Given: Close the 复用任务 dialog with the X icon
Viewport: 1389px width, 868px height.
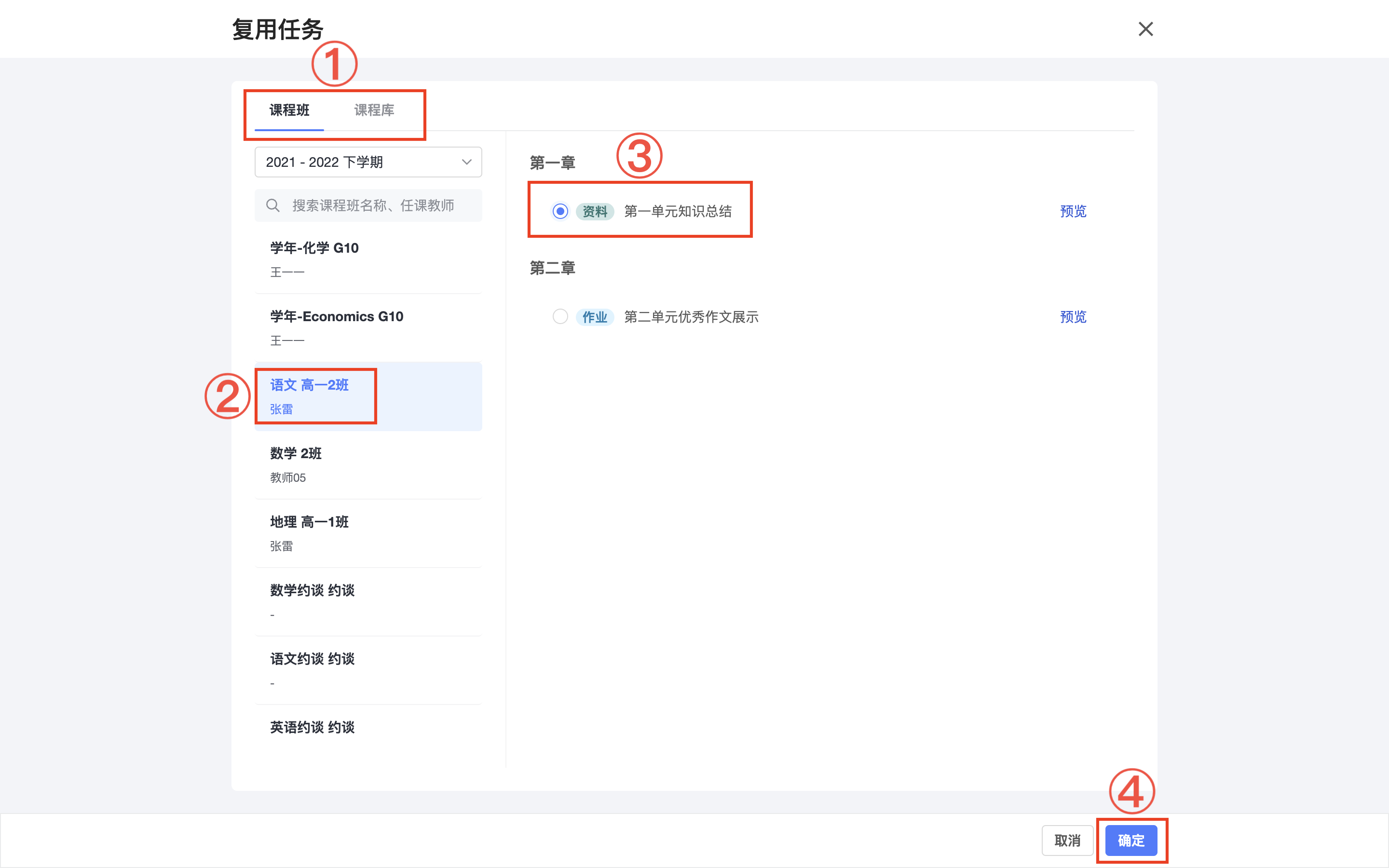Looking at the screenshot, I should [x=1145, y=29].
